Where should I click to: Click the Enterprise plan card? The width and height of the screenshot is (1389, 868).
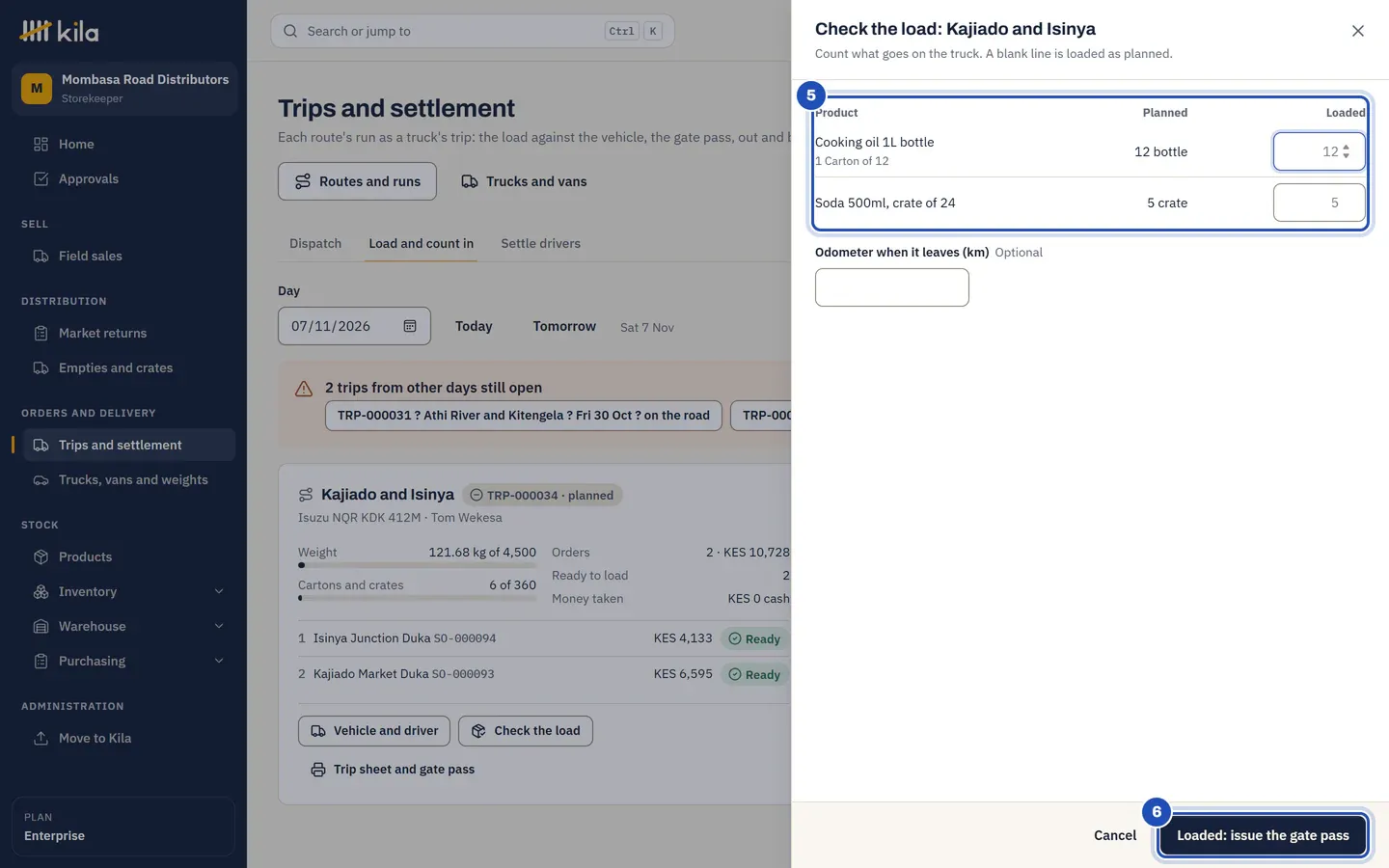pos(123,827)
